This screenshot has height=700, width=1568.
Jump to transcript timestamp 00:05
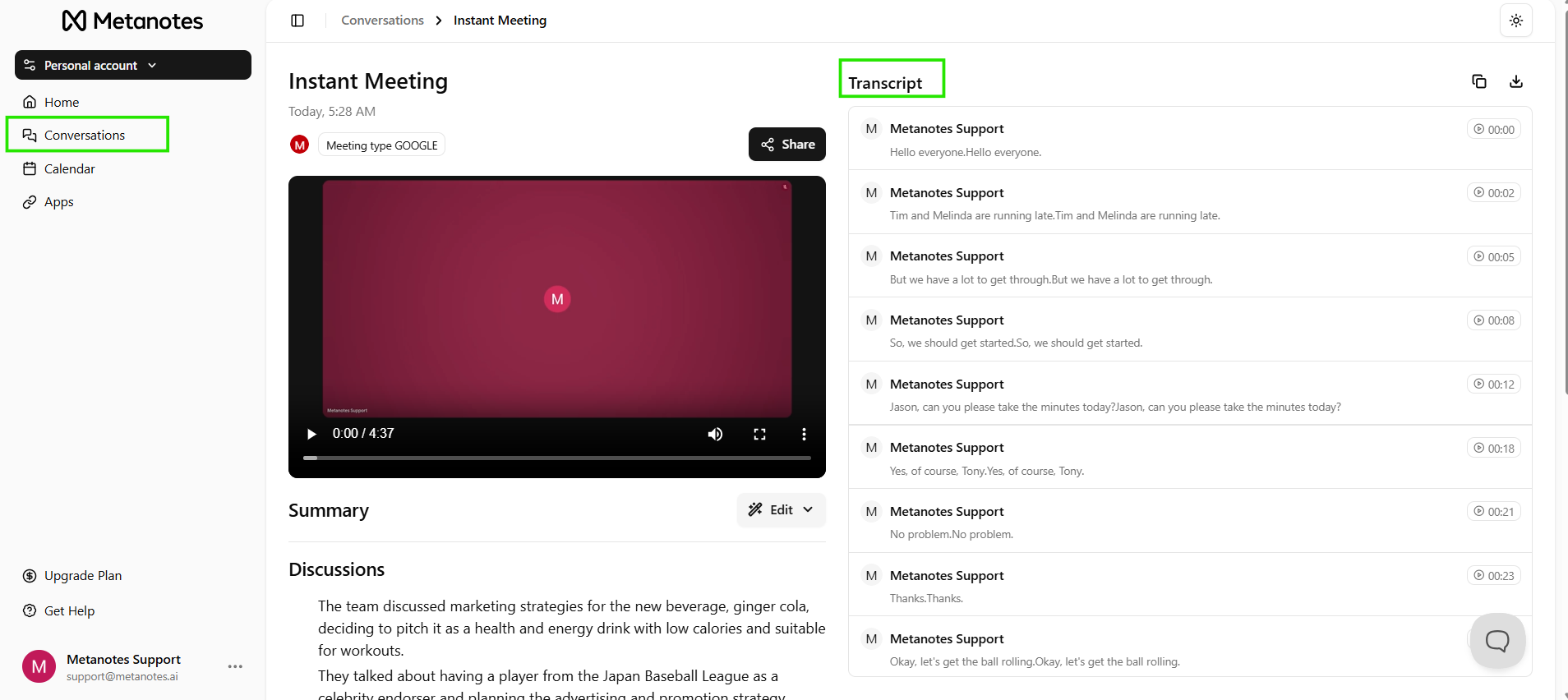(x=1493, y=256)
